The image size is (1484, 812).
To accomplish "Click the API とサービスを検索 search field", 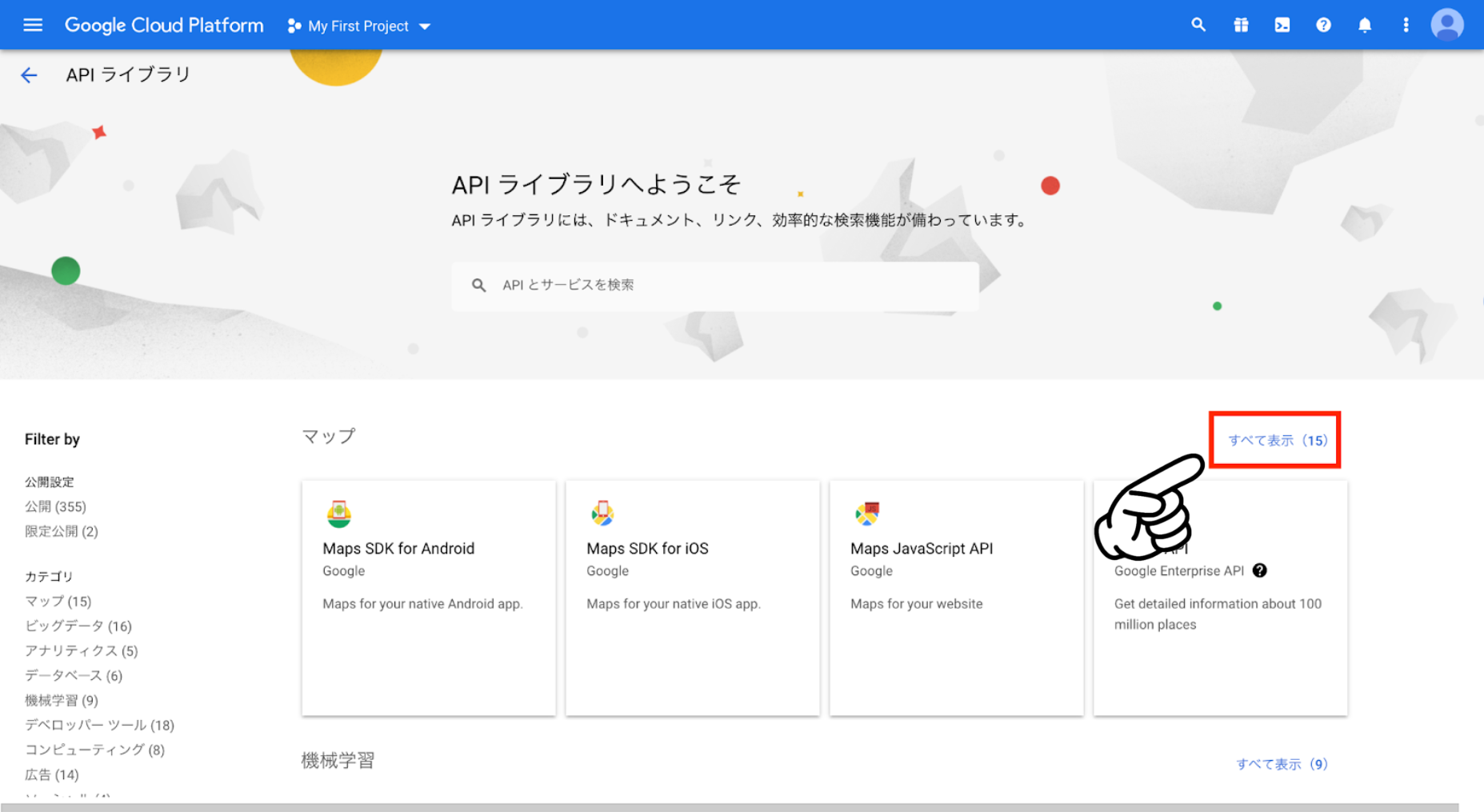I will point(714,286).
